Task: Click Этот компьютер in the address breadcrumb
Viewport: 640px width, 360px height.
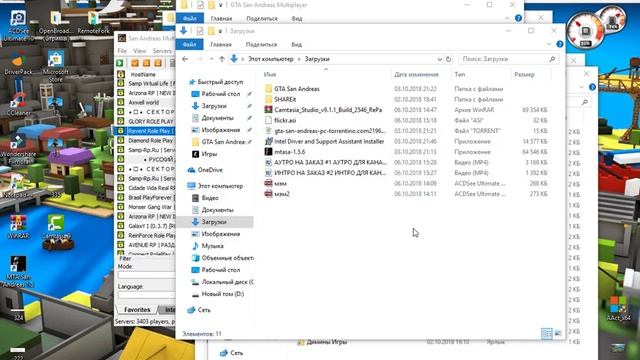Action: [x=271, y=59]
